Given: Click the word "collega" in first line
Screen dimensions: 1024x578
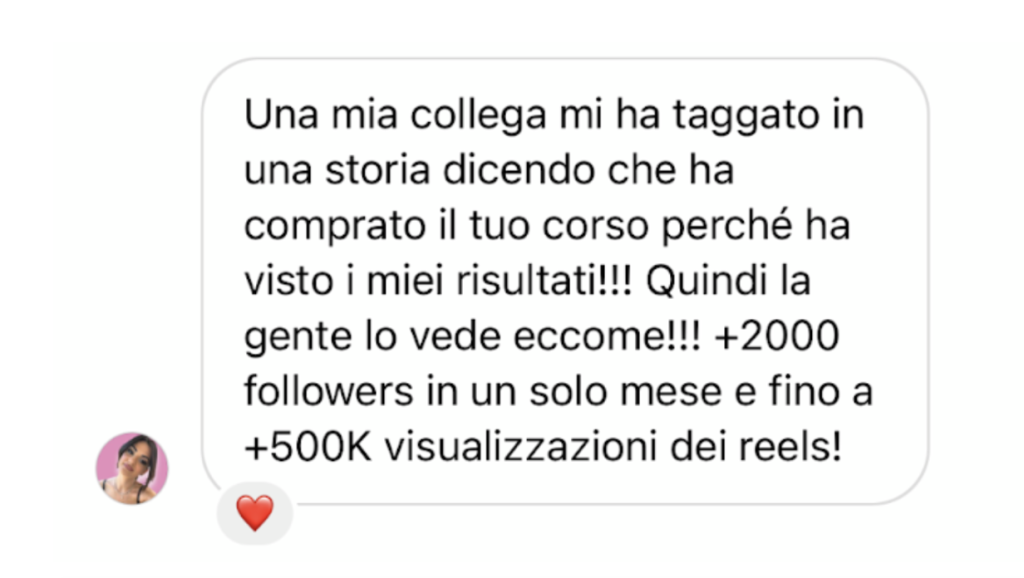Looking at the screenshot, I should (478, 115).
